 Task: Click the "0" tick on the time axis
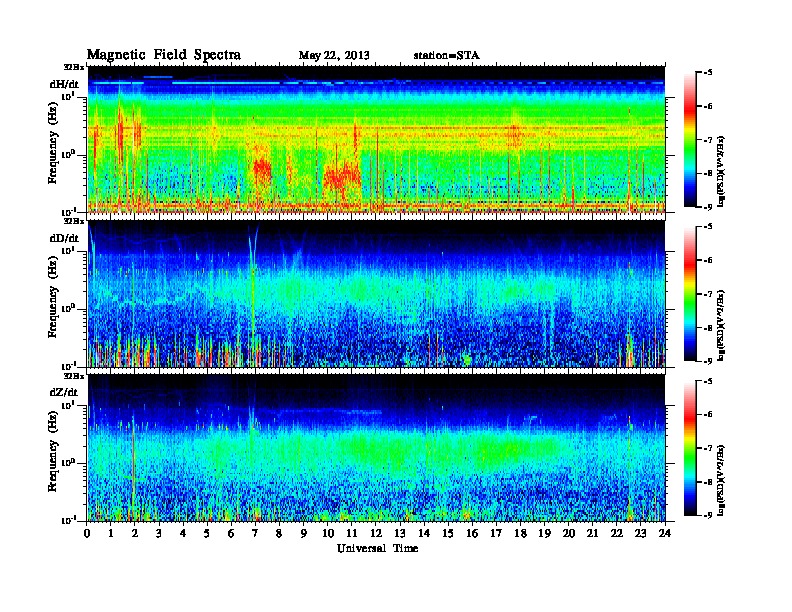(x=87, y=533)
